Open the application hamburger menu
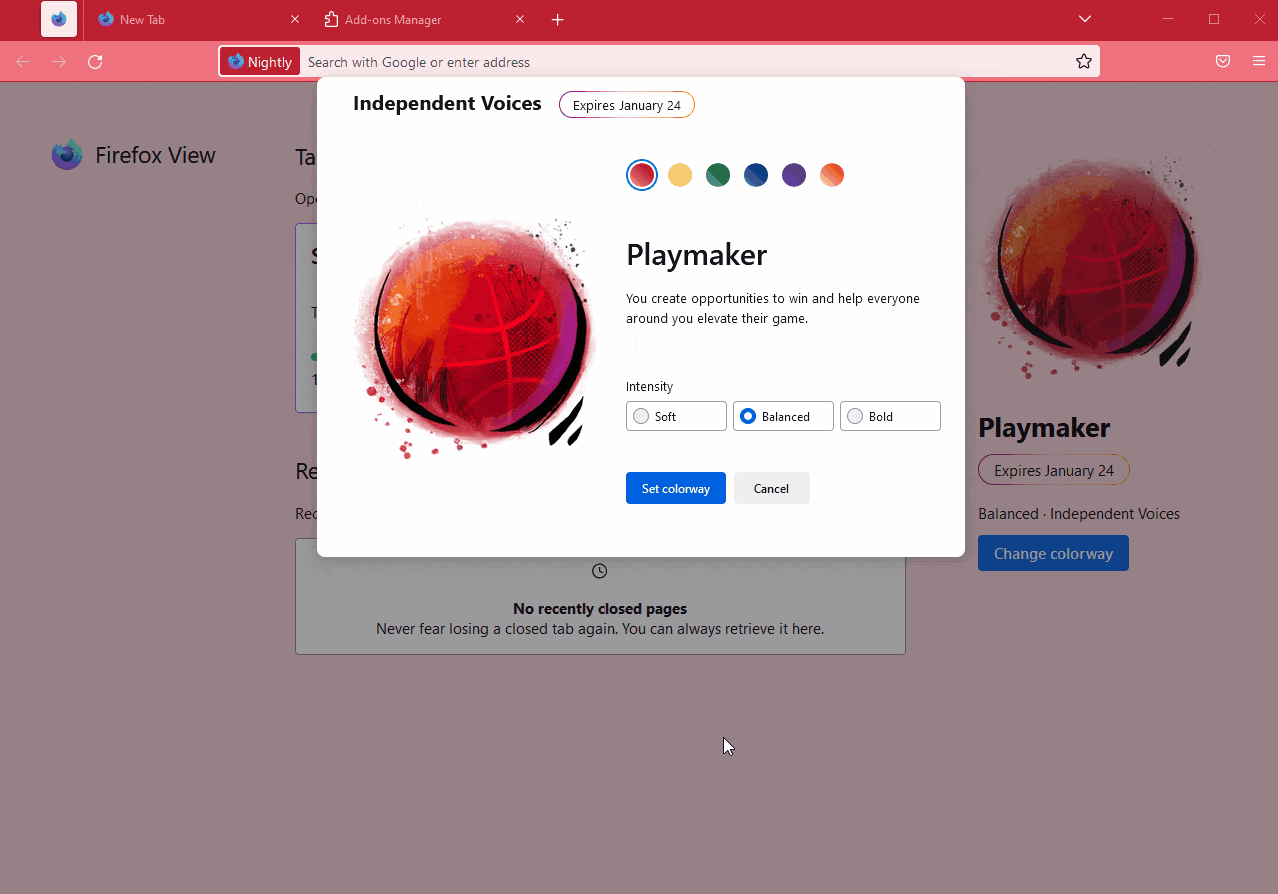The height and width of the screenshot is (894, 1278). click(x=1259, y=61)
